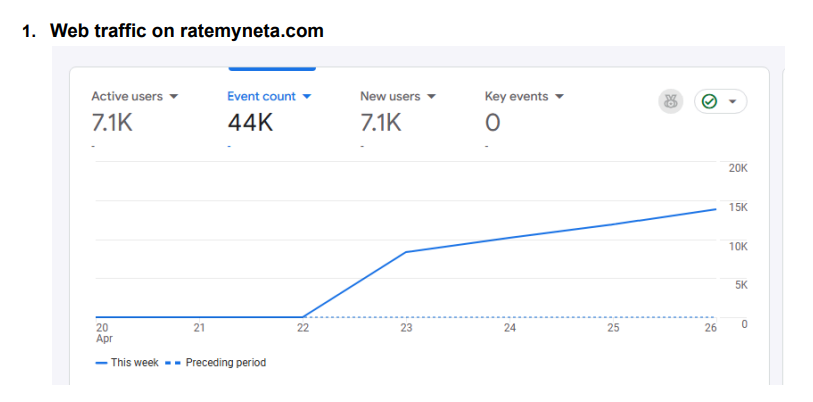Open dropdown arrow beside green checkmark
Image resolution: width=813 pixels, height=402 pixels.
732,102
